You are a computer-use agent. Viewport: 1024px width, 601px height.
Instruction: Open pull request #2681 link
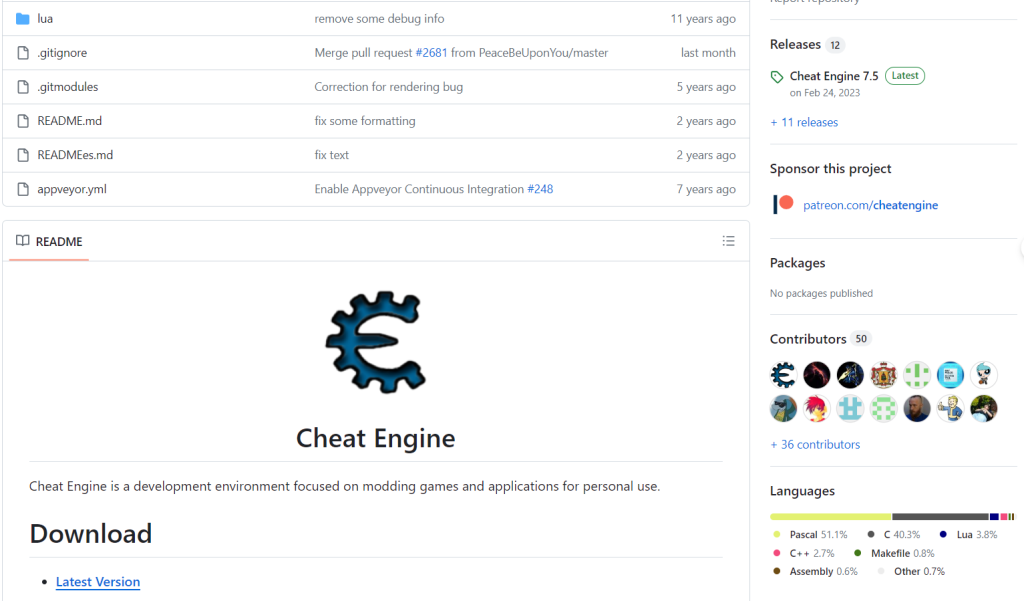coord(431,53)
